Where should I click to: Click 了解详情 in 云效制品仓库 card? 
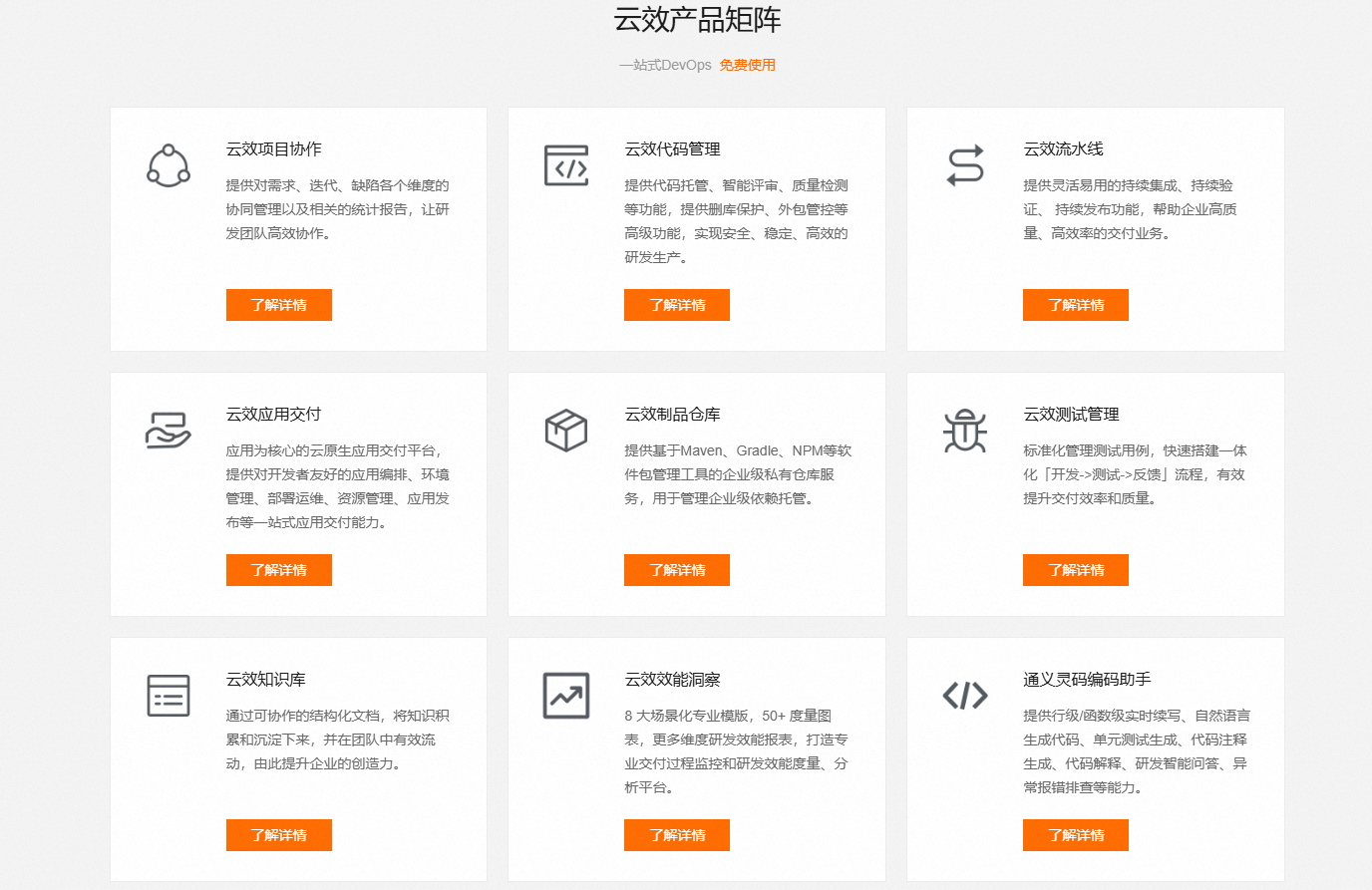[676, 570]
